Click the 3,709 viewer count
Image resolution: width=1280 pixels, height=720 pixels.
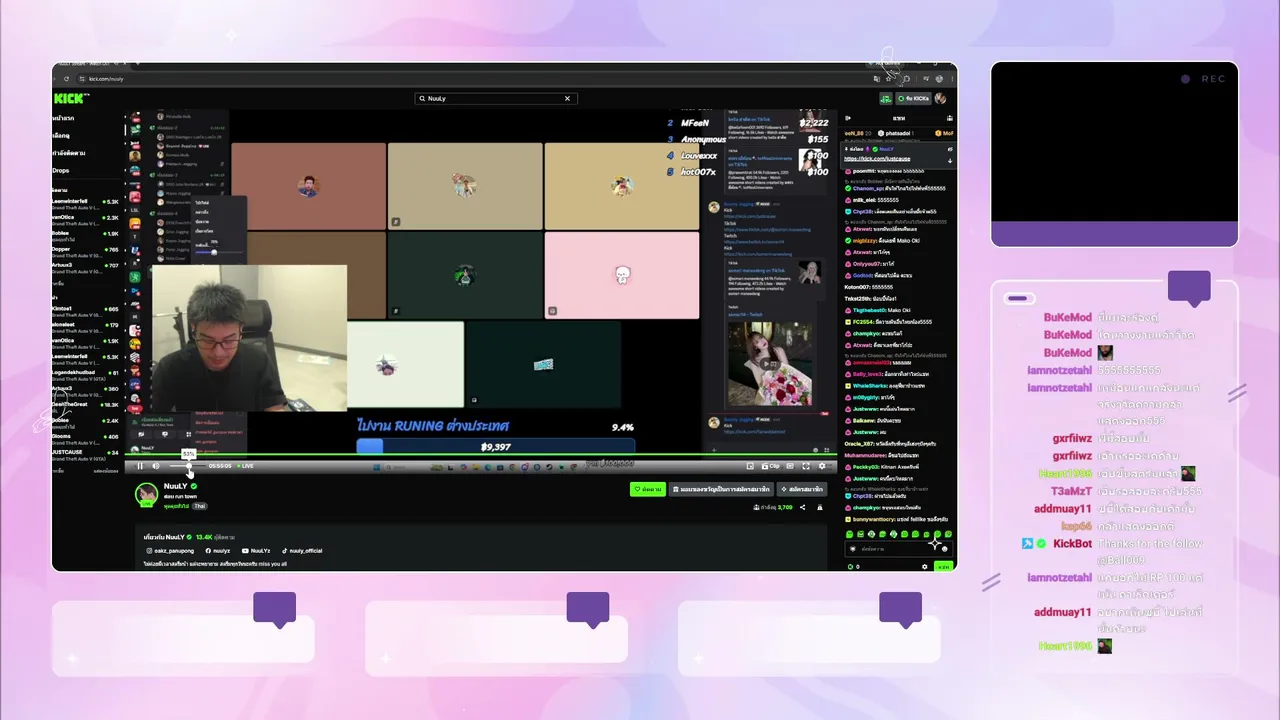[x=785, y=507]
